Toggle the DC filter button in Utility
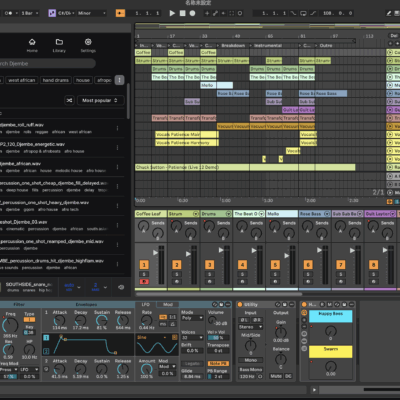 coord(288,376)
